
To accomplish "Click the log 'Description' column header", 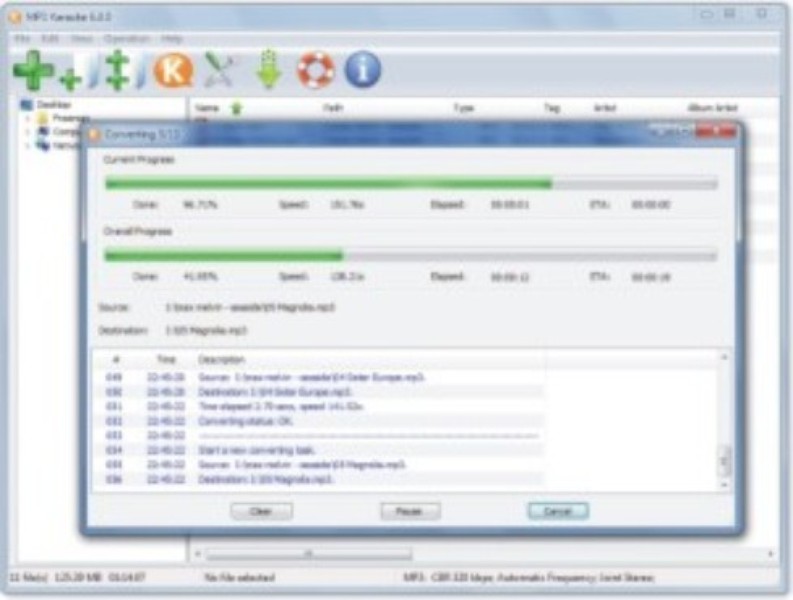I will coord(222,360).
